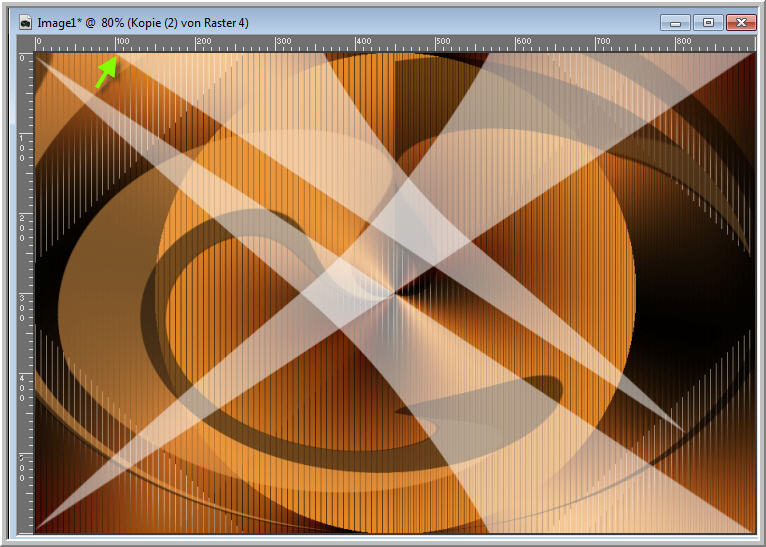Click the 'Image1* @ 80%' window title
The width and height of the screenshot is (766, 547).
point(143,23)
